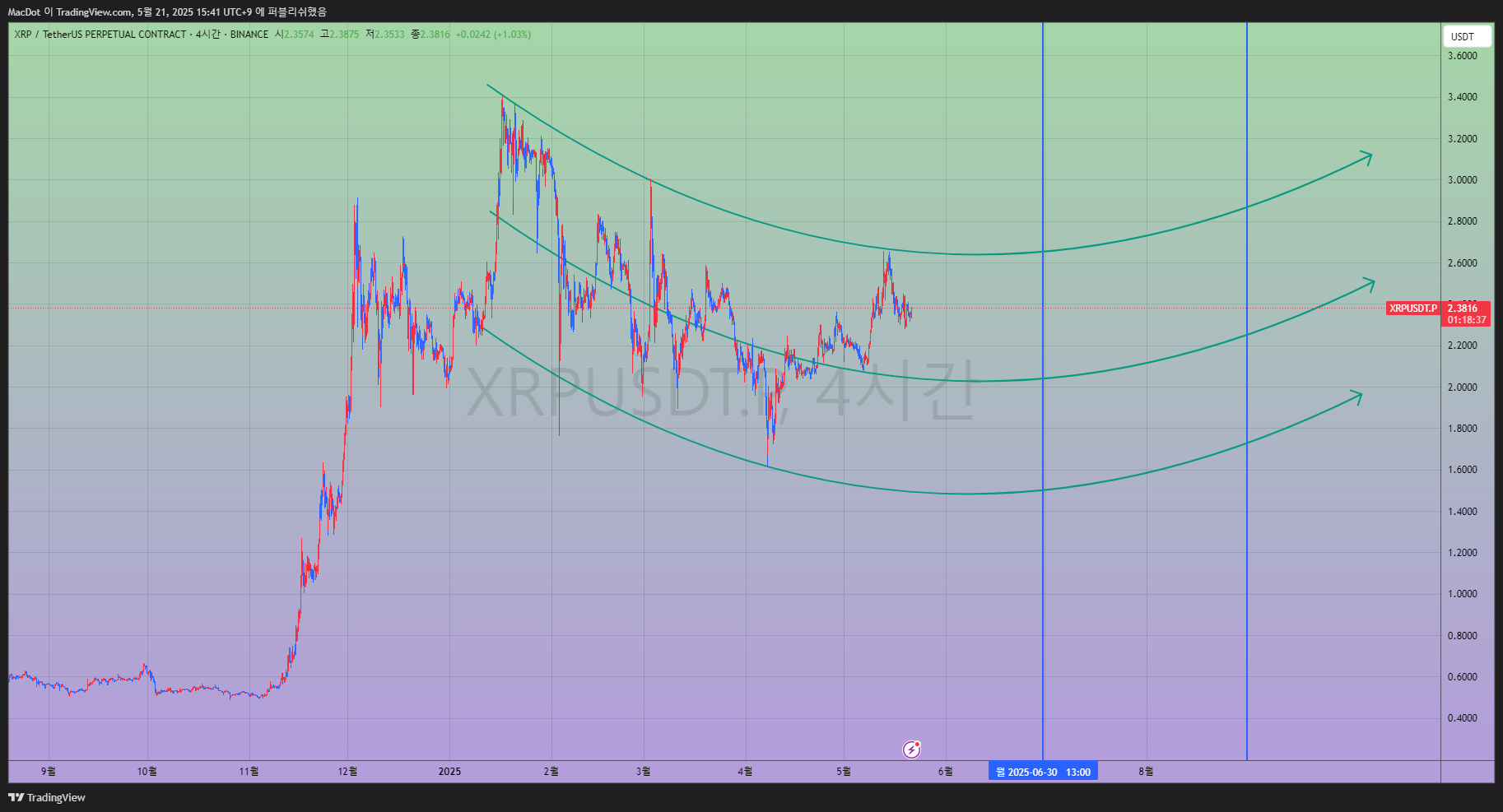Screen dimensions: 1503x812
Task: Click the 2025 year label on time axis
Action: [449, 772]
